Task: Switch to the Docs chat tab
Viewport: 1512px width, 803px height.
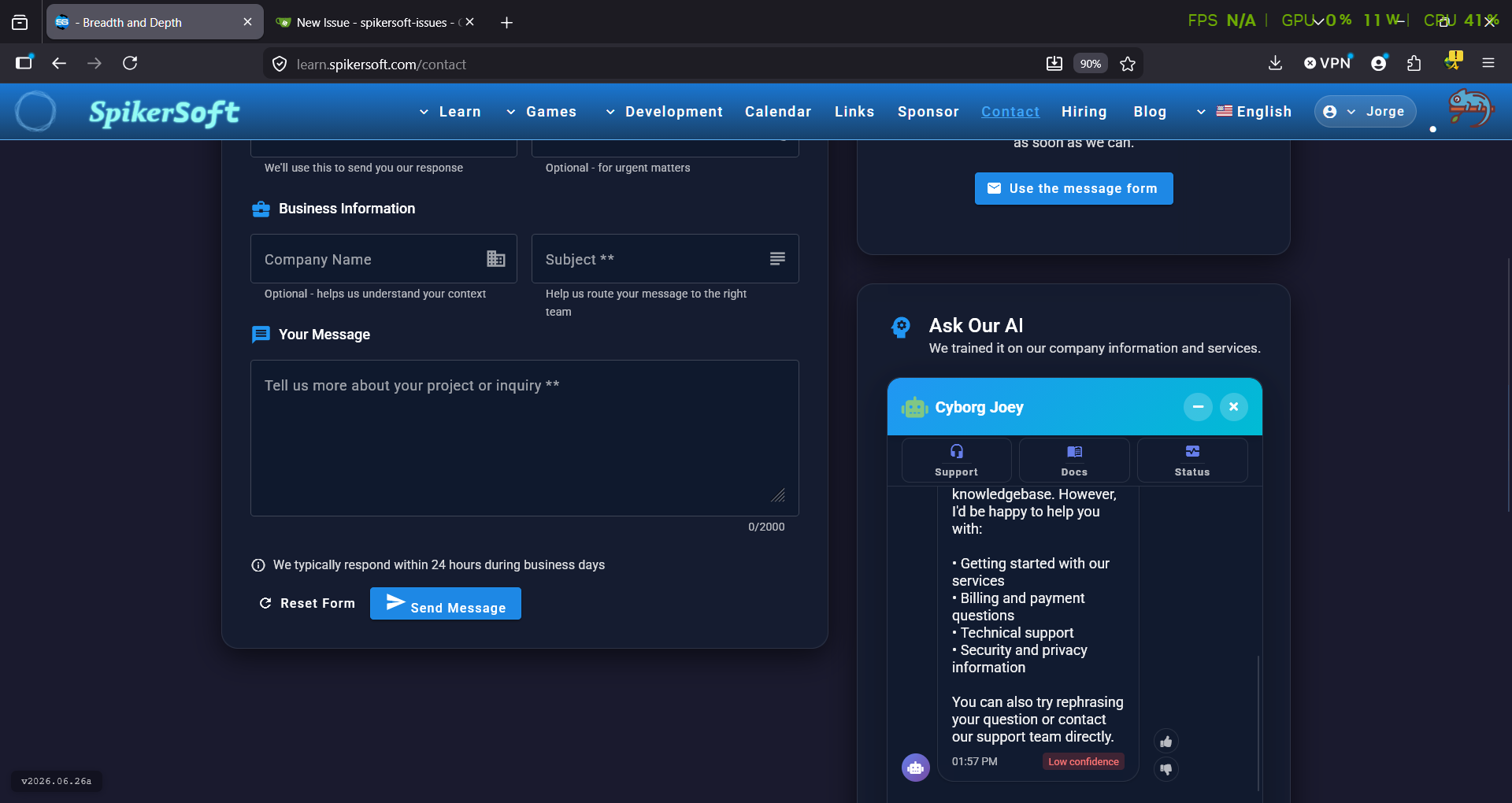Action: [1074, 461]
